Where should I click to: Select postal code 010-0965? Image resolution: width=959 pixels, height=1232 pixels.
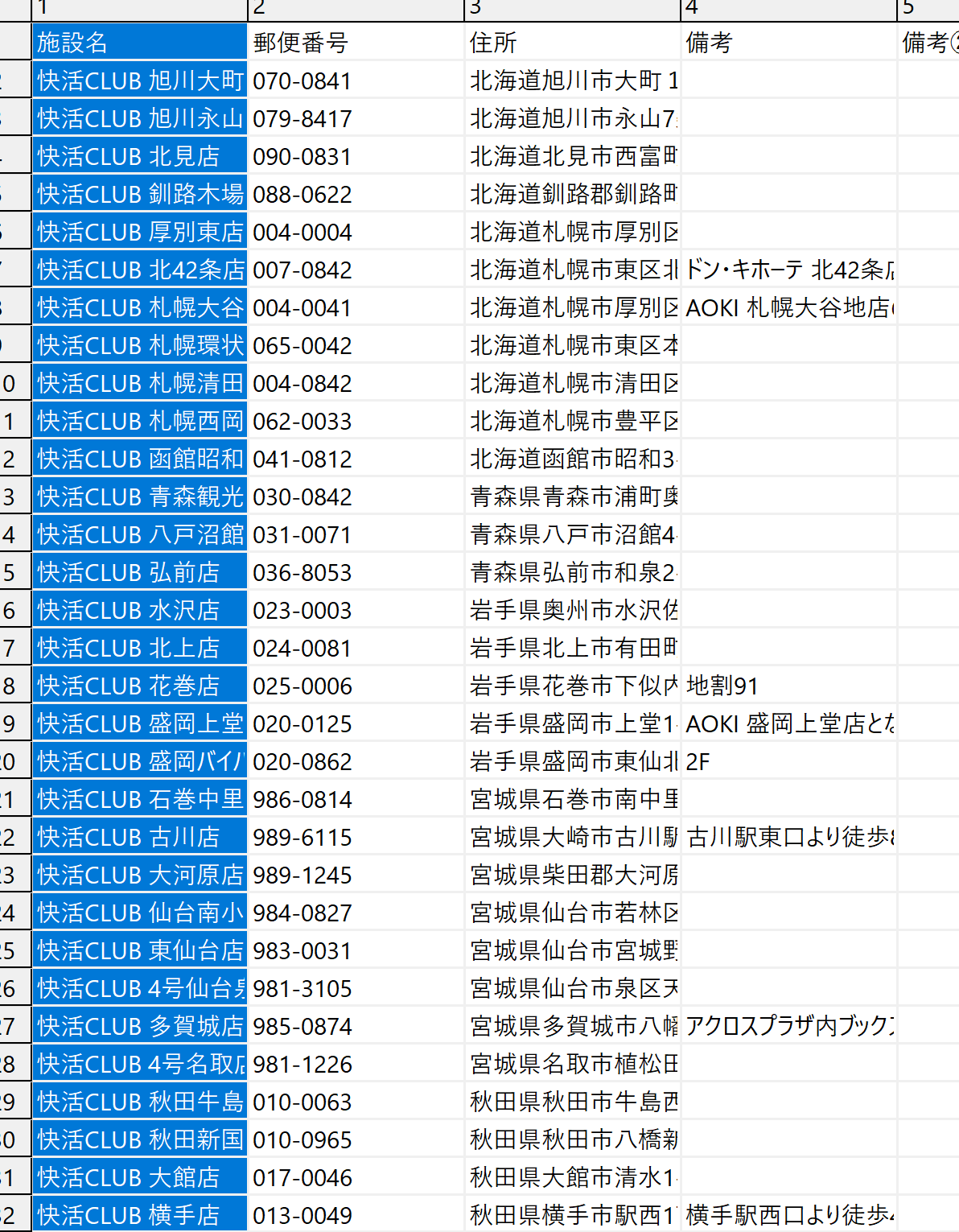pyautogui.click(x=356, y=1139)
